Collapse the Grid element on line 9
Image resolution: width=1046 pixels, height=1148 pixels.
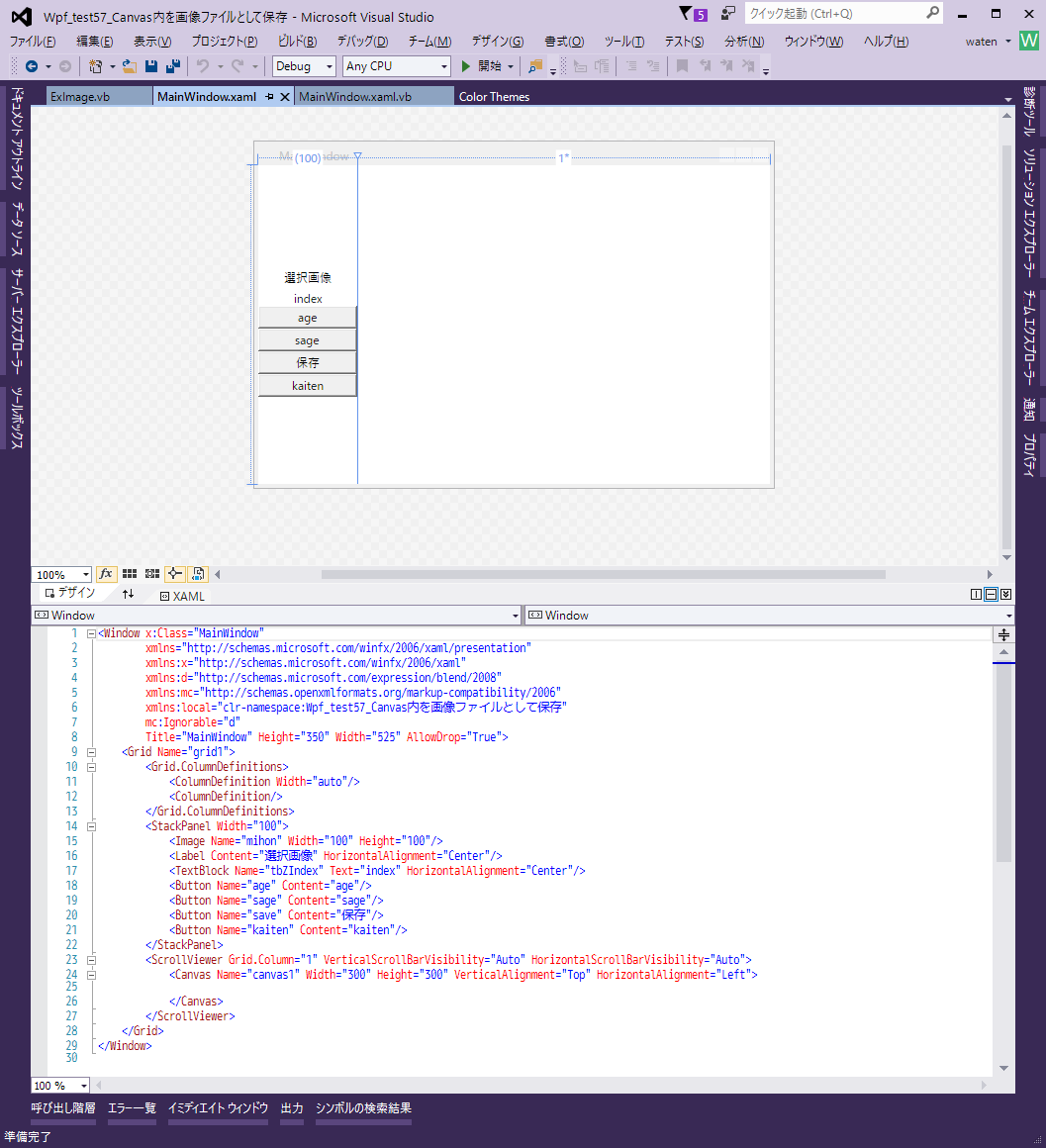[91, 752]
